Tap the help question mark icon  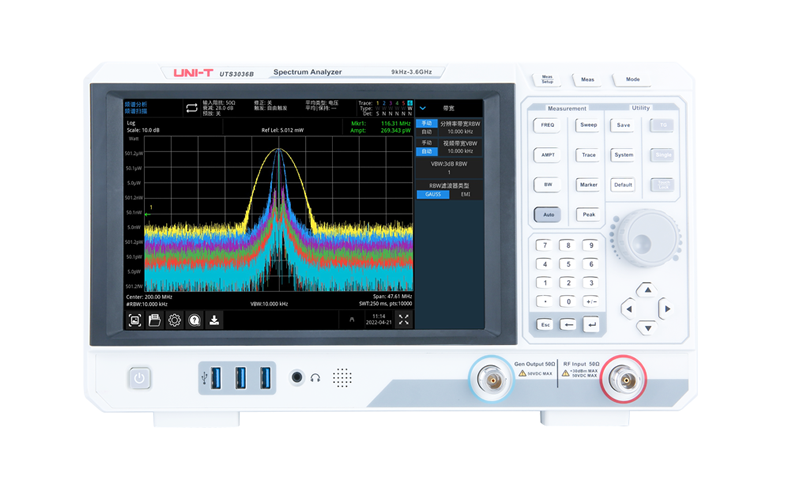194,320
